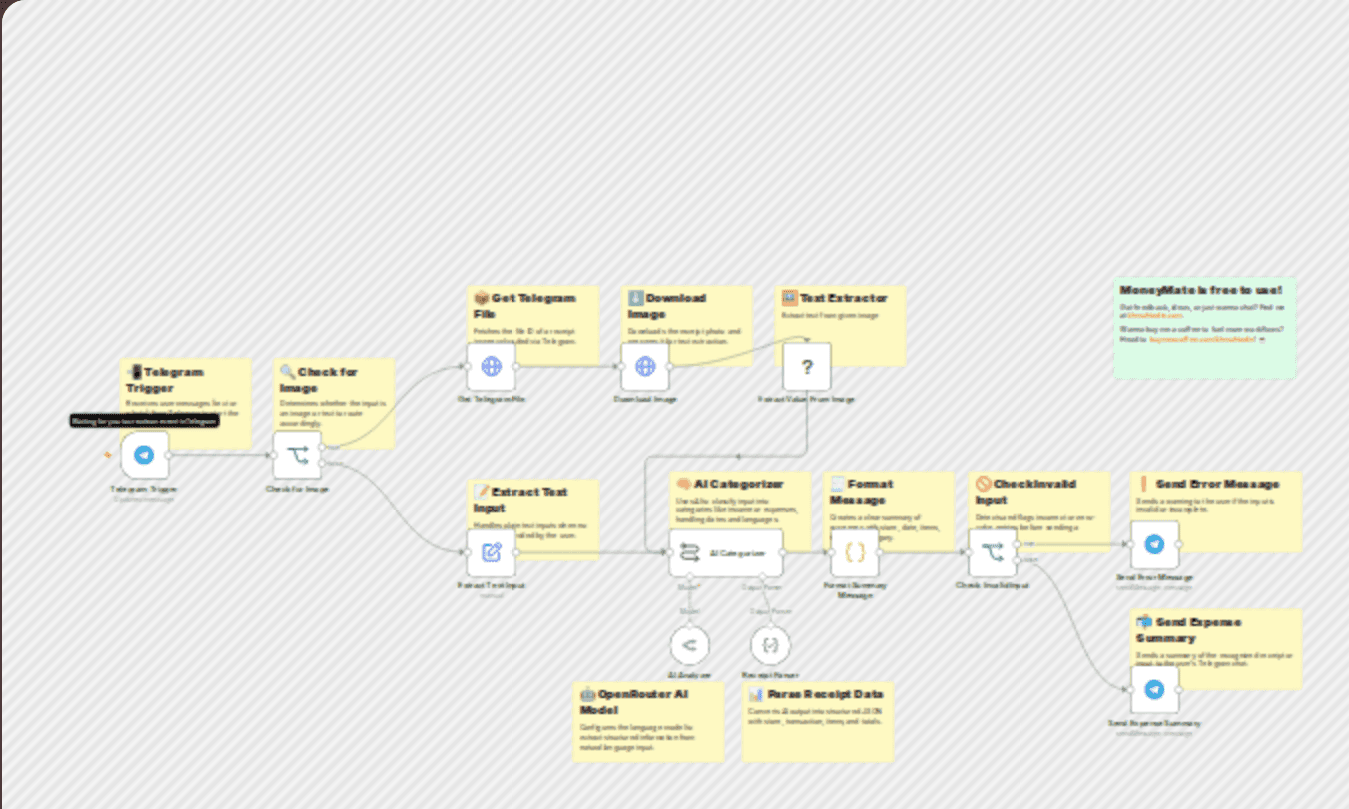The image size is (1349, 809).
Task: Select the AI Analyzer model sub-node
Action: [688, 645]
